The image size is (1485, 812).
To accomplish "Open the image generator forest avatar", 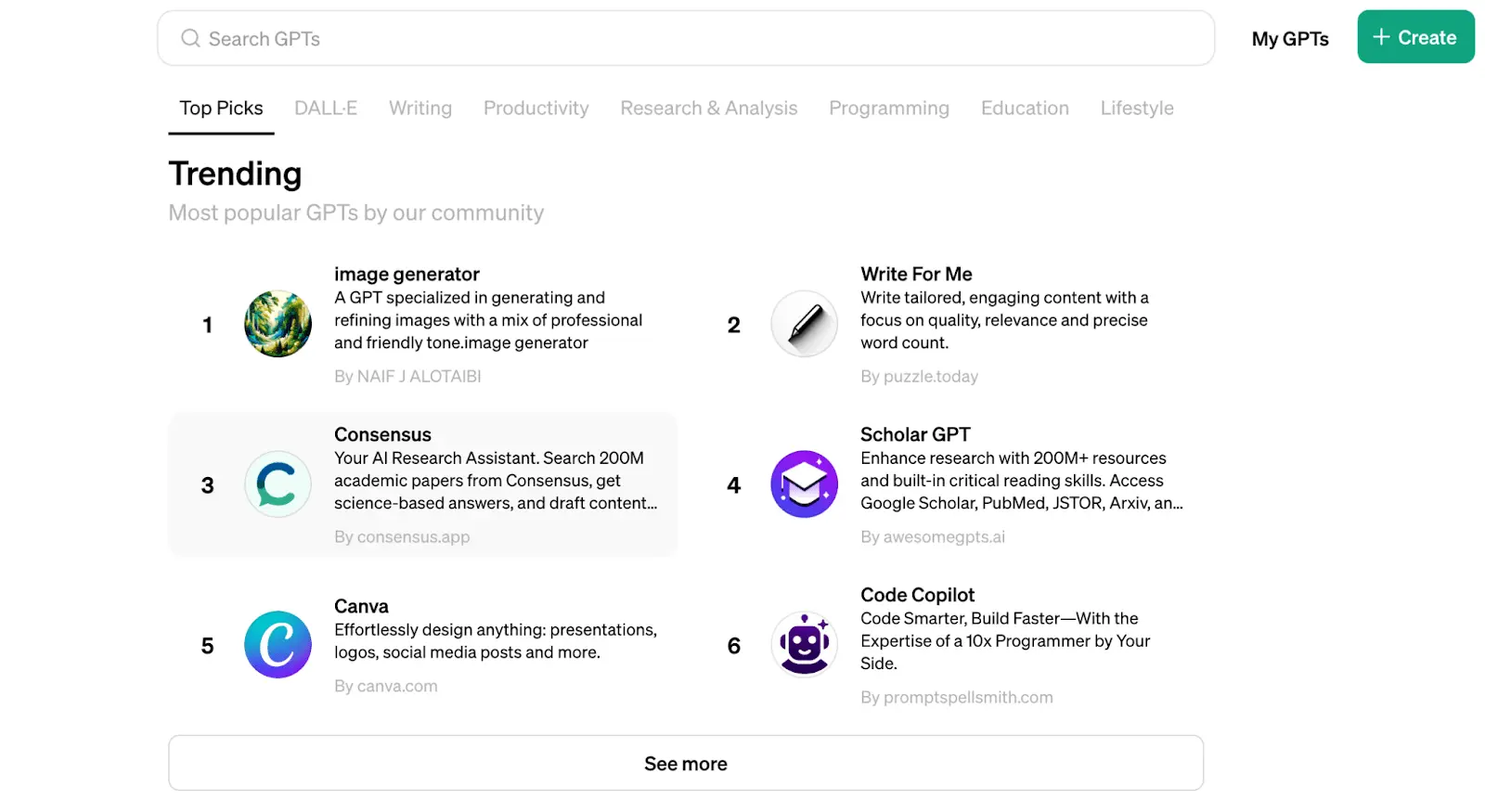I will pyautogui.click(x=278, y=324).
